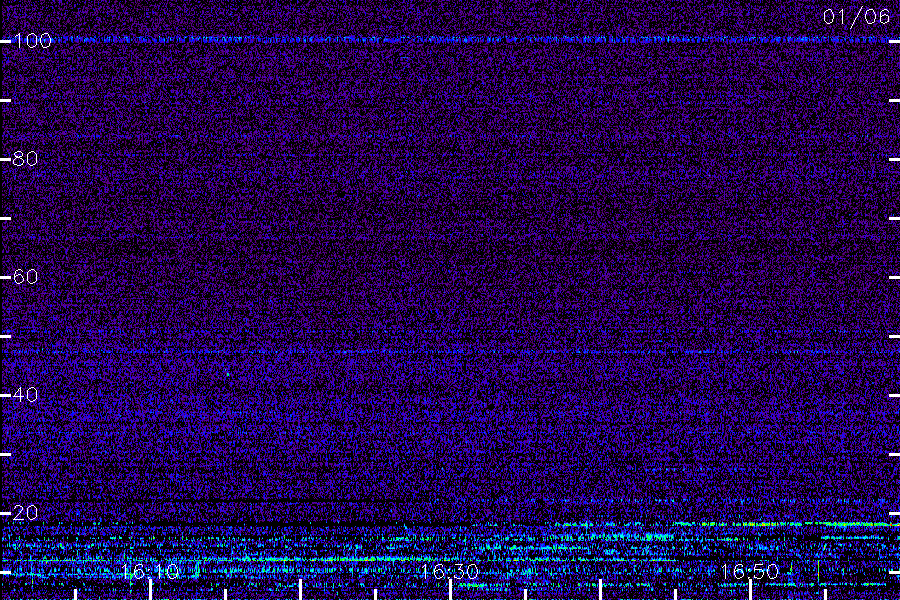Click the 100 frequency axis label

coord(32,41)
